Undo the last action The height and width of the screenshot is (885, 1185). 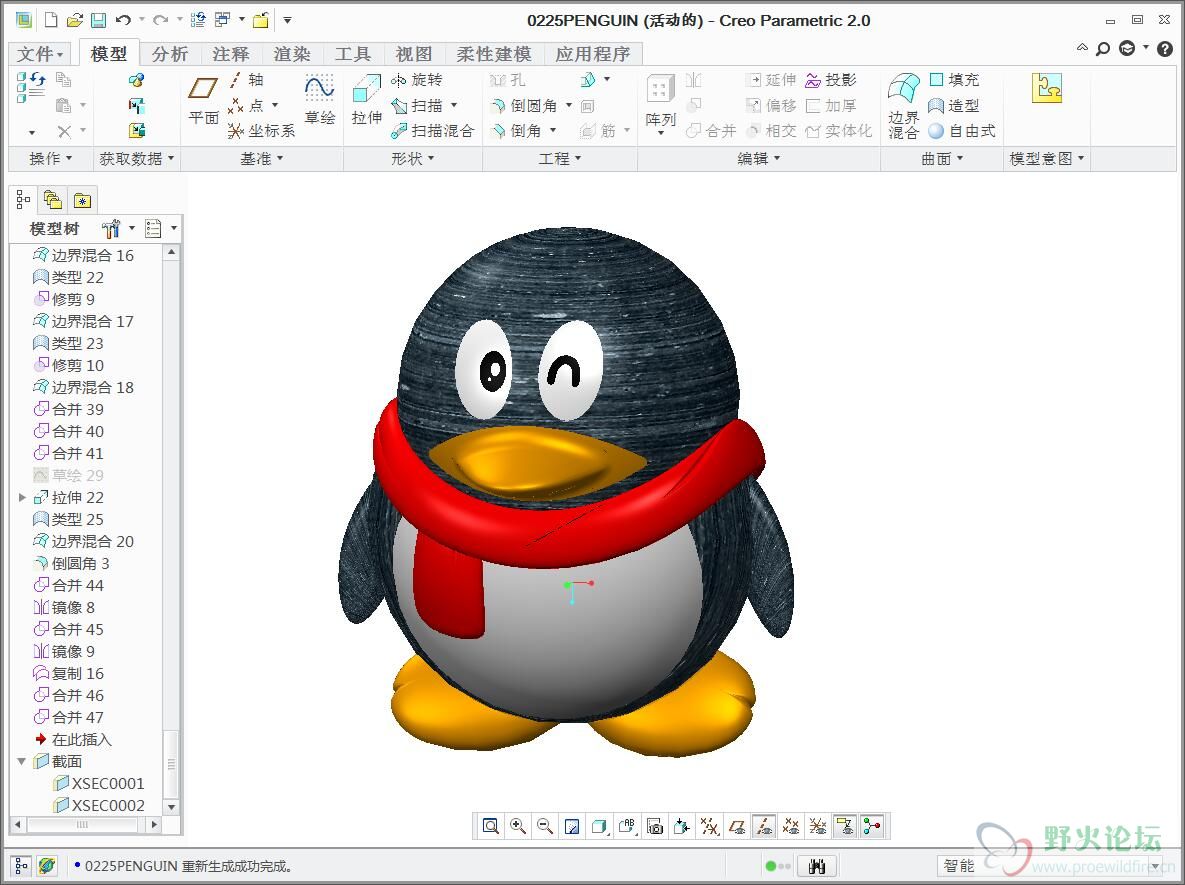123,20
